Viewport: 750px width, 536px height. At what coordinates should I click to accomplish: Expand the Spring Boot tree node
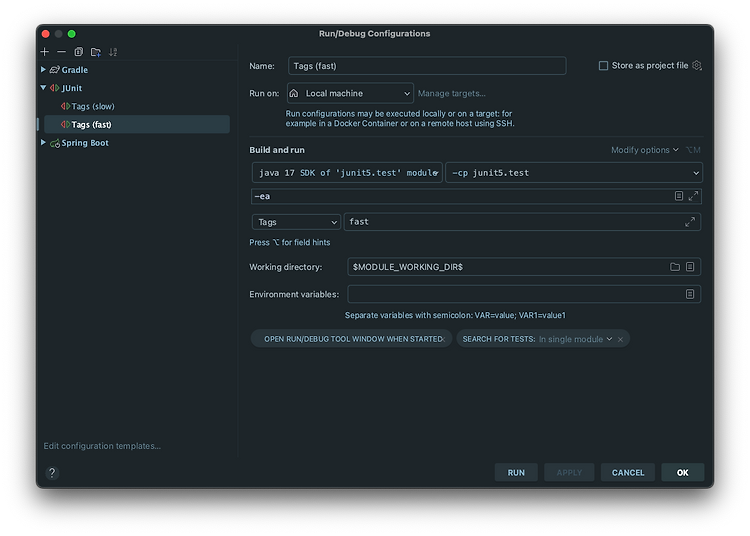coord(43,142)
